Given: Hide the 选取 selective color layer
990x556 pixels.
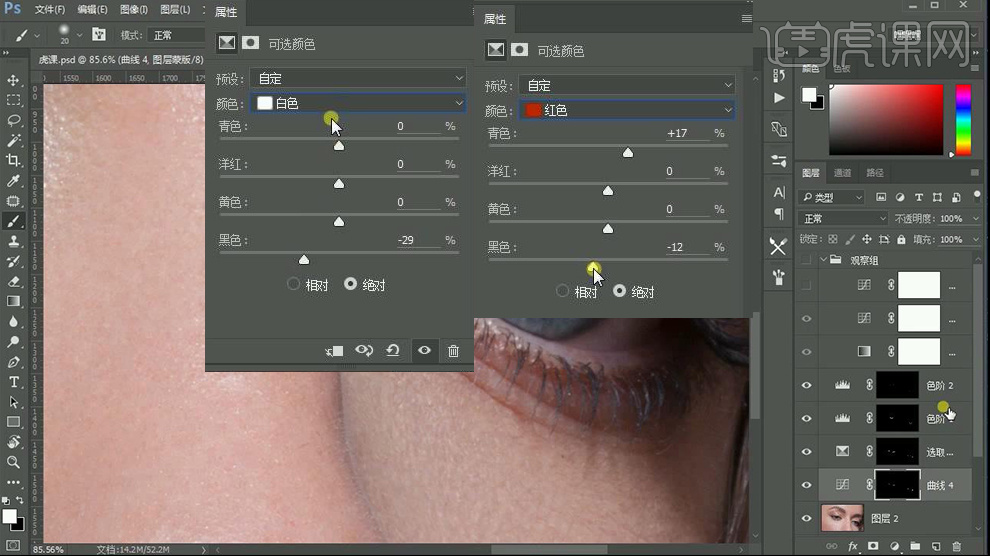Looking at the screenshot, I should tap(806, 451).
